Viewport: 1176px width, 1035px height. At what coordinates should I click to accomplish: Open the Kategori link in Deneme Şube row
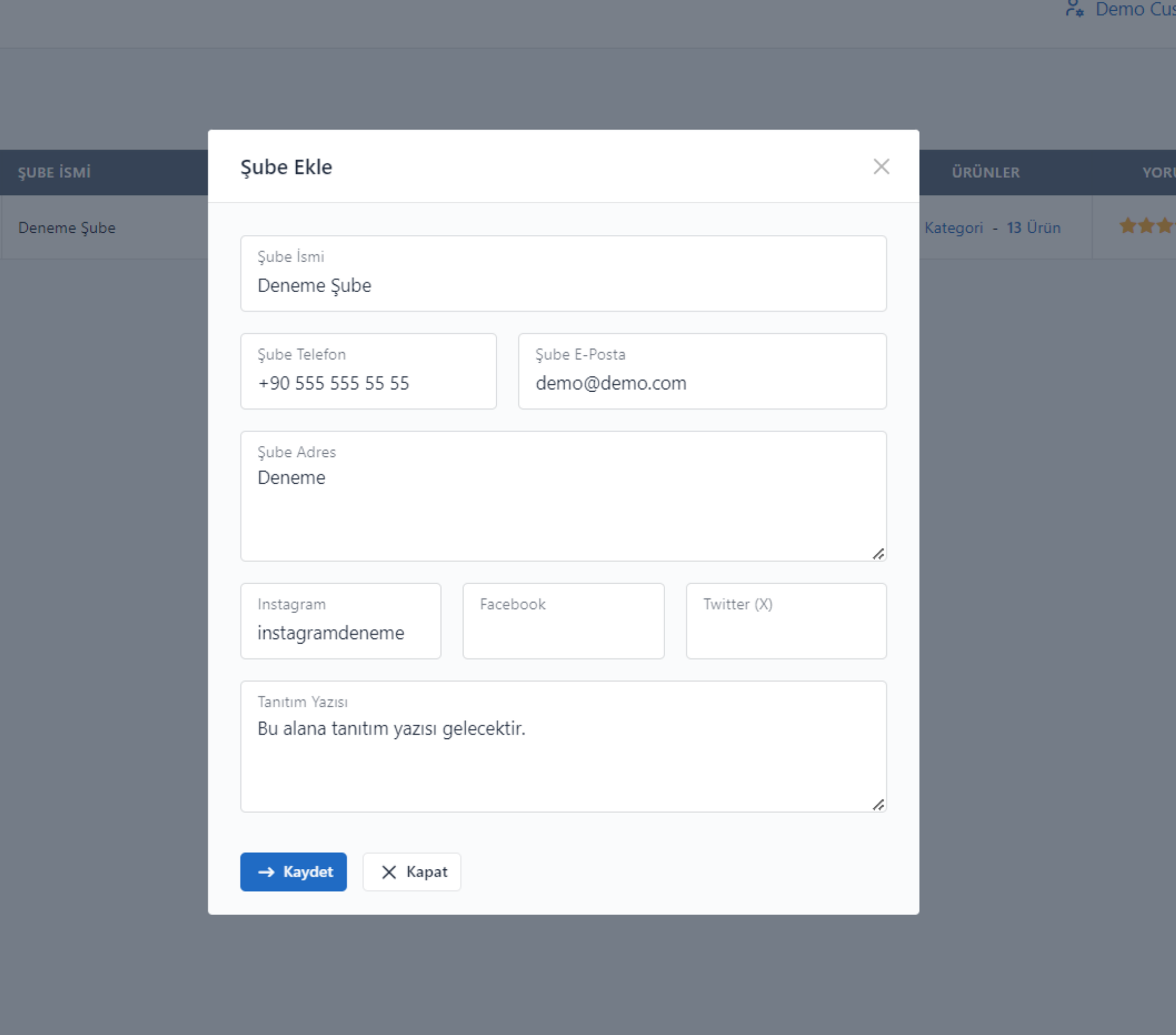tap(953, 228)
